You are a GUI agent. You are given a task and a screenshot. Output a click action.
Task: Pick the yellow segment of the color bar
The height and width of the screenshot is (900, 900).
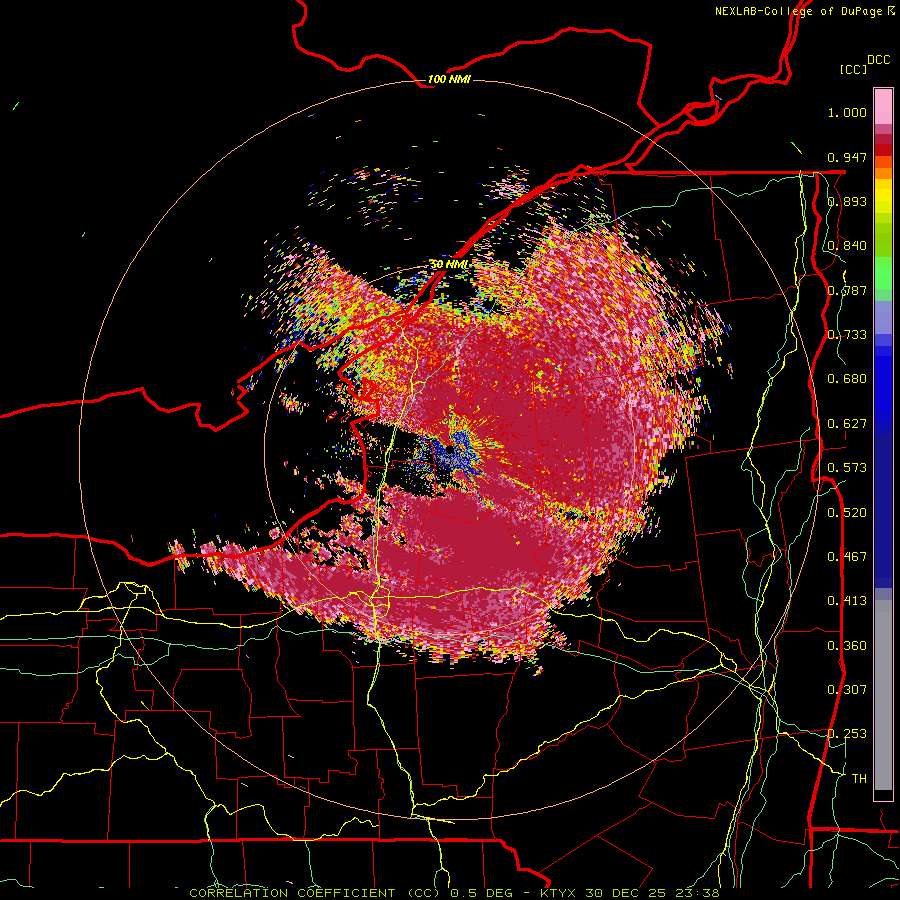pos(883,196)
